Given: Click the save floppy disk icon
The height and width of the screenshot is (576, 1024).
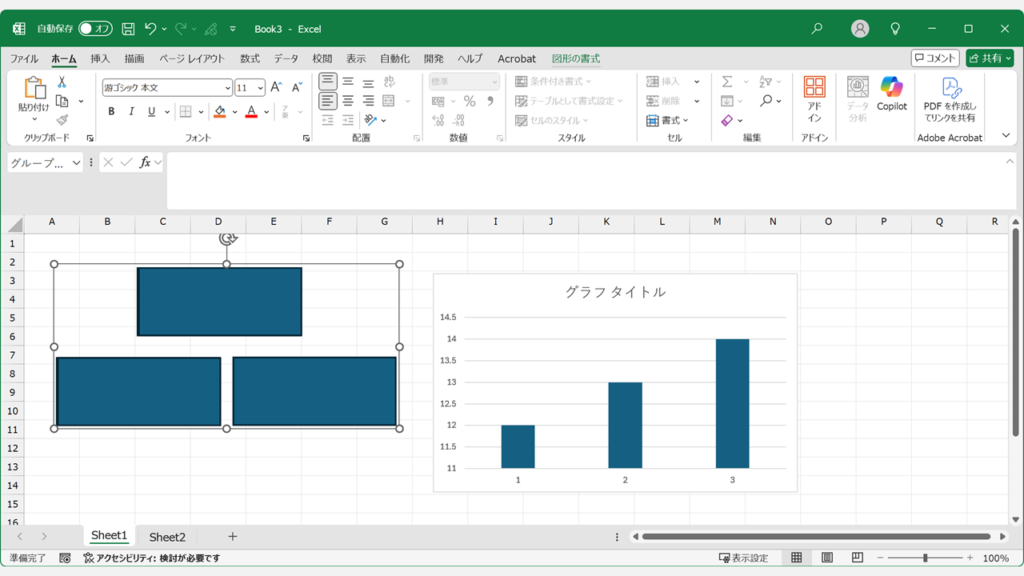Looking at the screenshot, I should [128, 29].
